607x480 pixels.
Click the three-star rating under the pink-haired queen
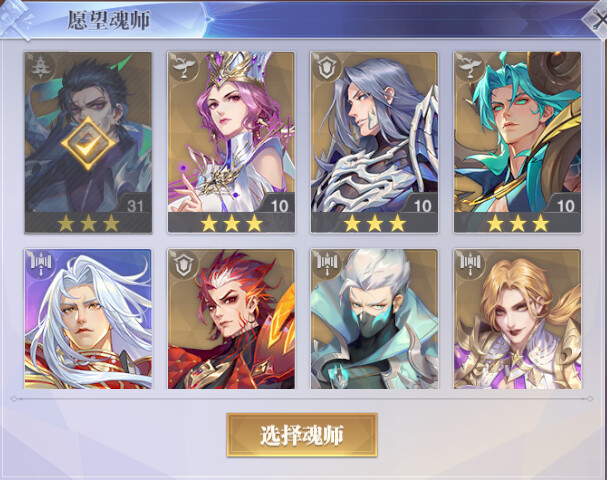pyautogui.click(x=231, y=223)
